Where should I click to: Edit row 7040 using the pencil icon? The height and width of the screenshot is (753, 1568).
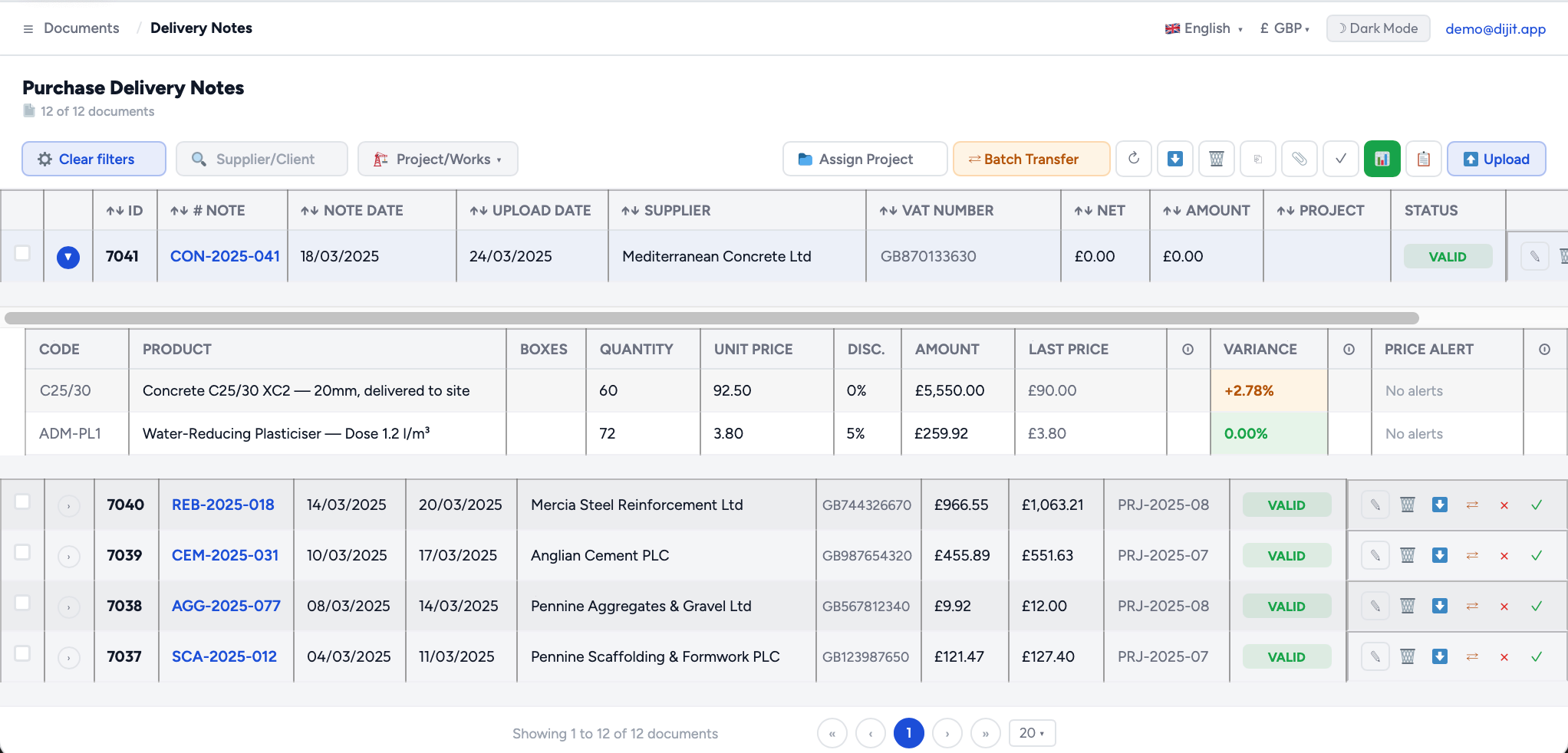pyautogui.click(x=1375, y=505)
